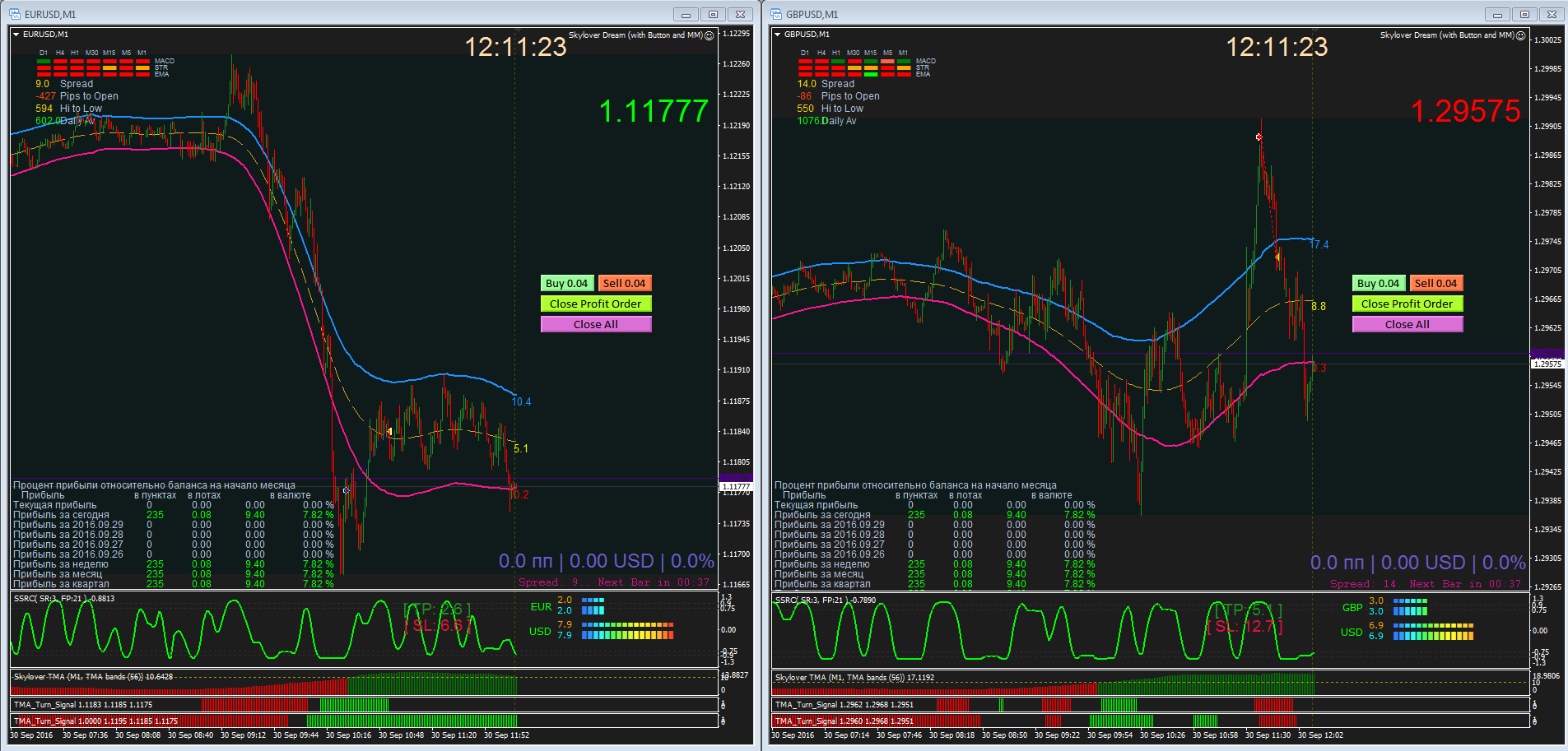Click the 30 Sep 12:02 time label on GBPUSD
1568x751 pixels.
pos(1320,735)
